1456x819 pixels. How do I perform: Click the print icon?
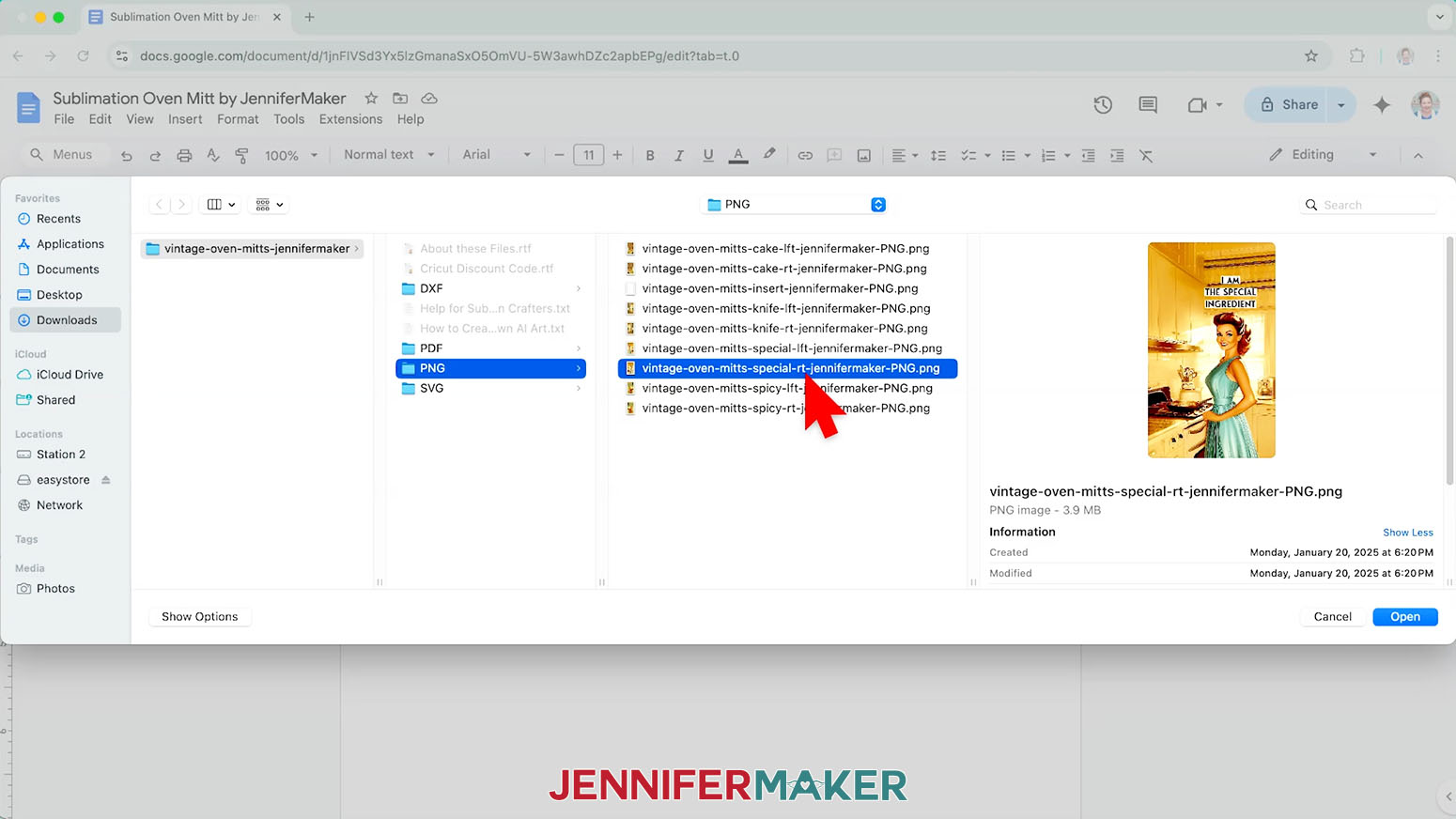tap(184, 156)
